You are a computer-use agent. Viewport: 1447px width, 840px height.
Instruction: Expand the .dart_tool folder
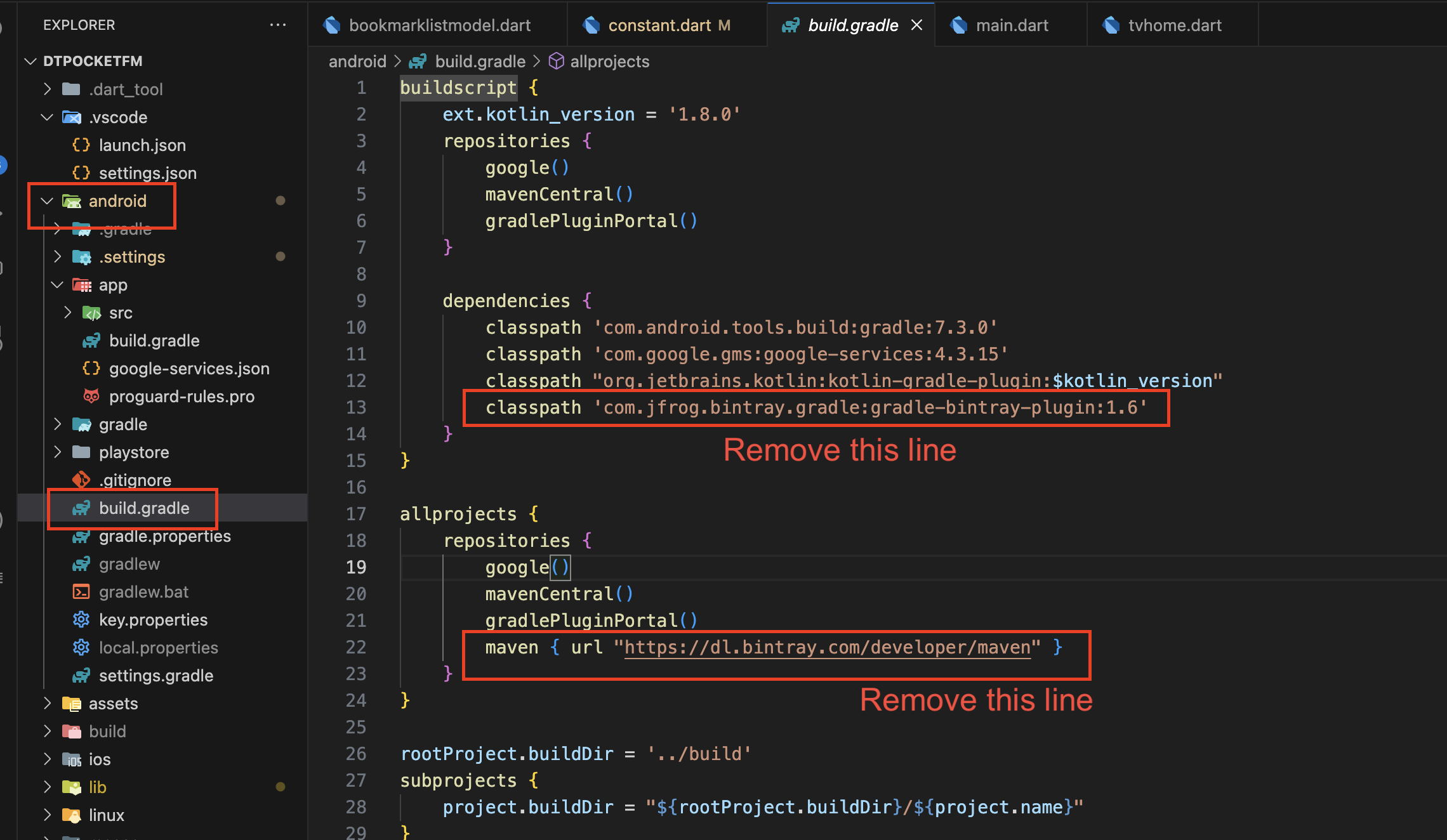click(47, 89)
